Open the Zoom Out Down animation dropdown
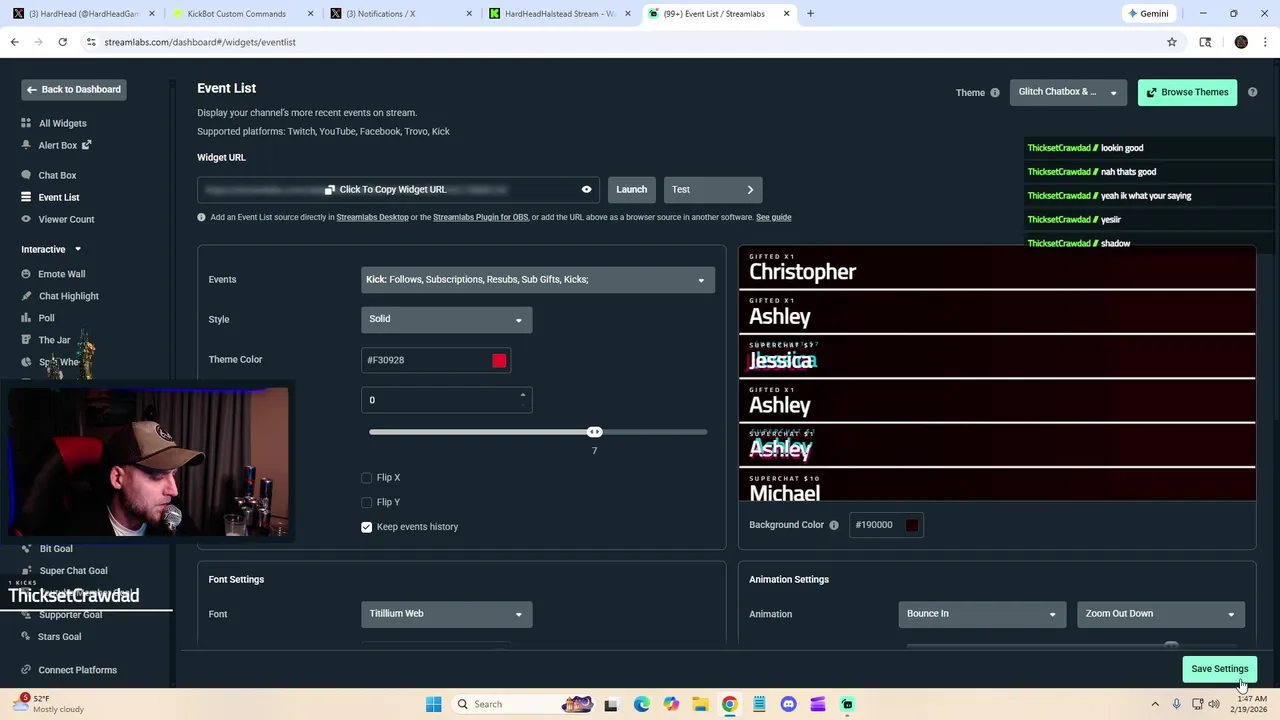This screenshot has height=720, width=1280. [x=1160, y=614]
